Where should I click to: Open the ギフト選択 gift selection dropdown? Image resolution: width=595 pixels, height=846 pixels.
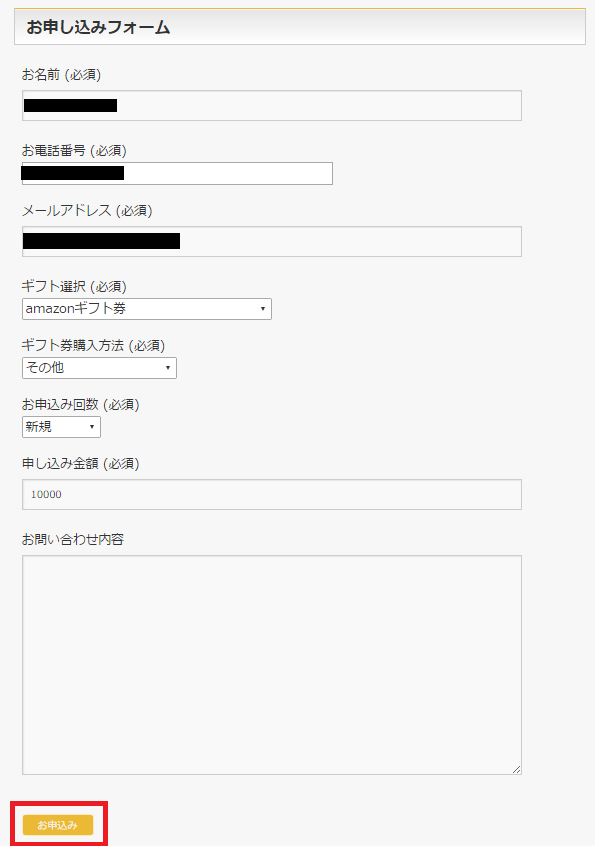[146, 308]
